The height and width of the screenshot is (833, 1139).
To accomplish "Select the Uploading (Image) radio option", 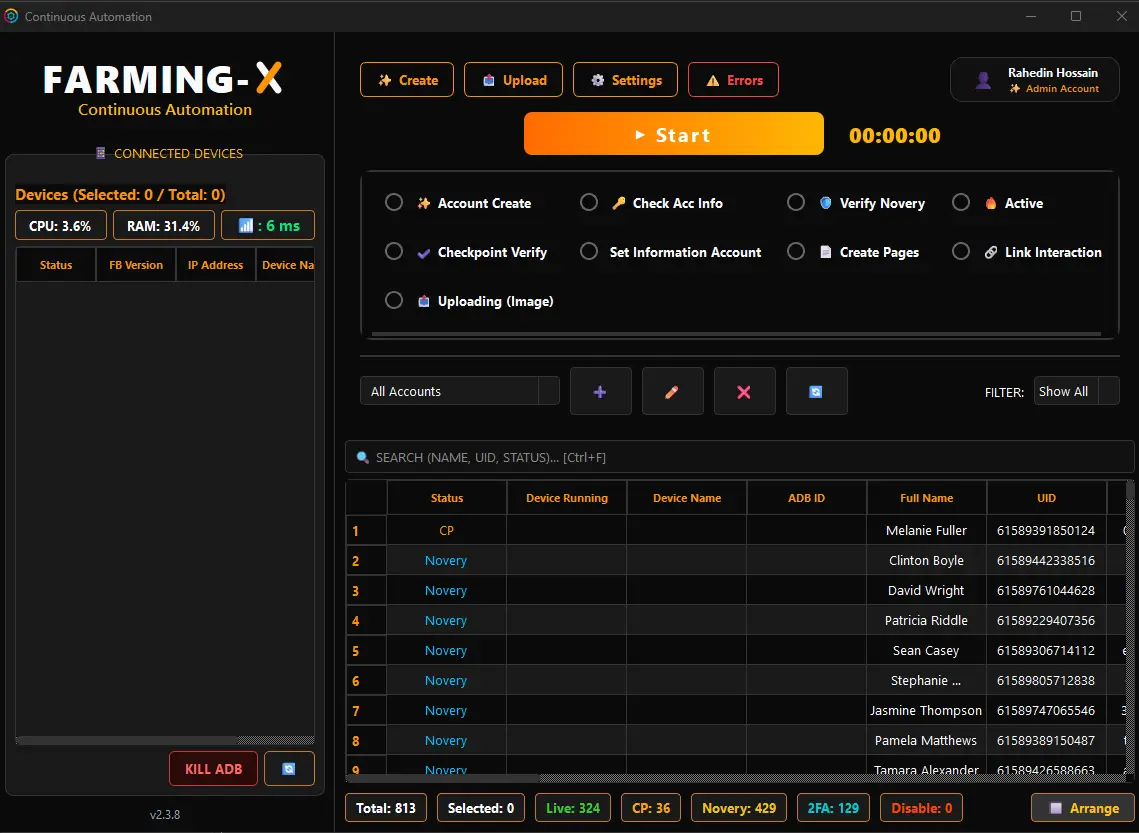I will (394, 300).
